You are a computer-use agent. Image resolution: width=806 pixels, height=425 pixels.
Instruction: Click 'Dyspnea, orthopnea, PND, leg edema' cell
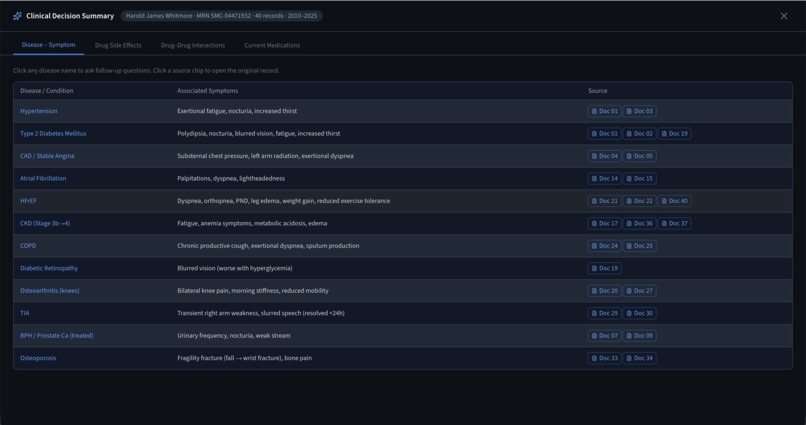point(284,201)
